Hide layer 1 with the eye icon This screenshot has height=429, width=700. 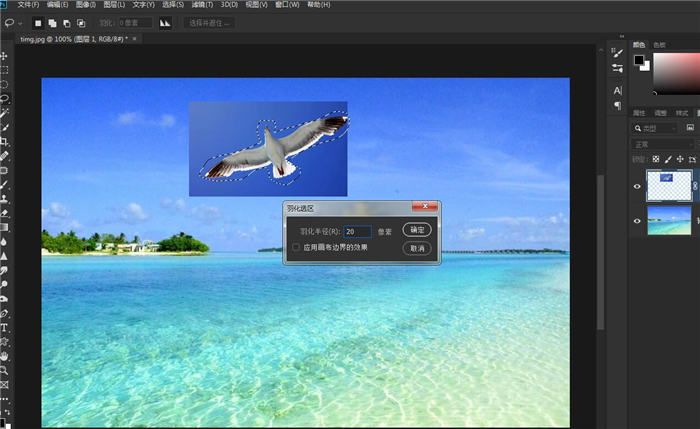tap(638, 185)
